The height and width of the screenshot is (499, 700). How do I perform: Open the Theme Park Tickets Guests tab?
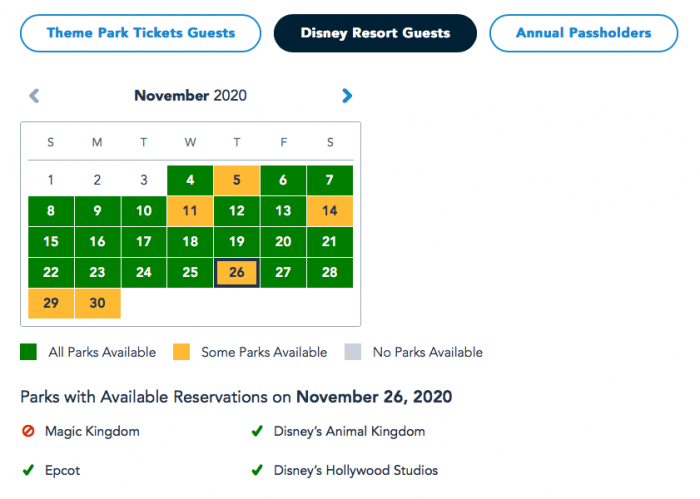[x=140, y=33]
